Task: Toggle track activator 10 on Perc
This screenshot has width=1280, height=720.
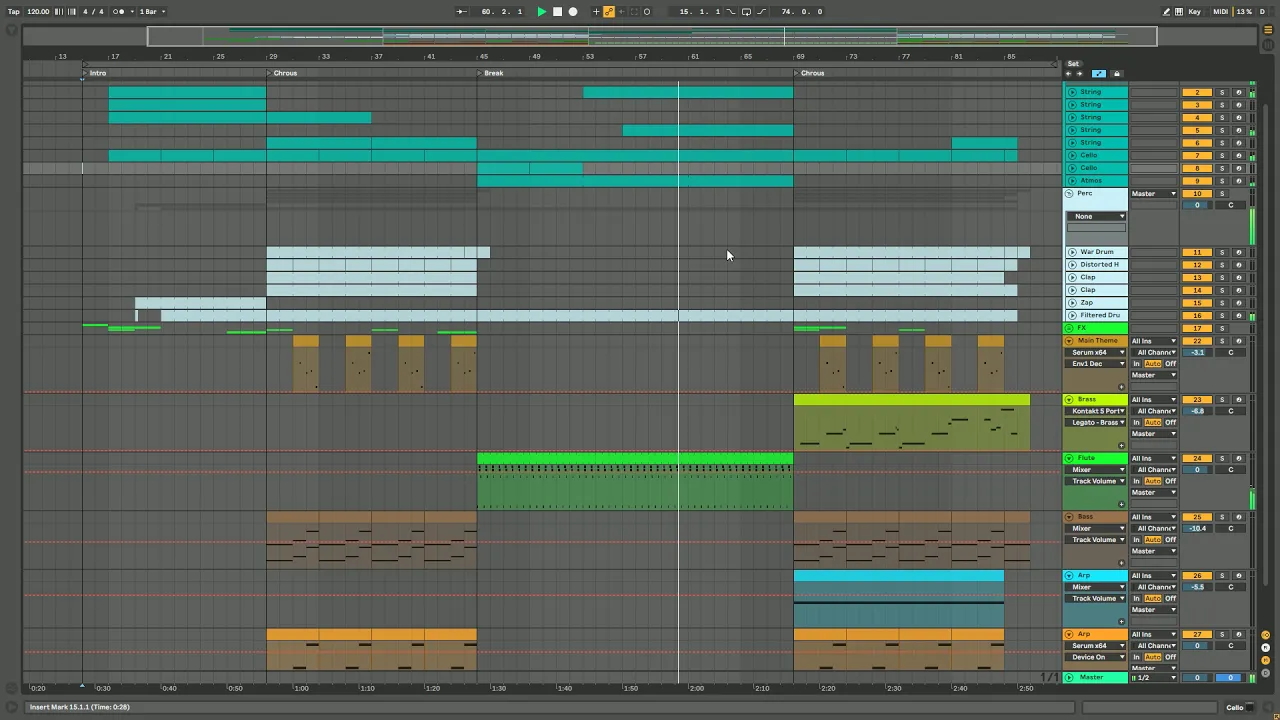Action: click(x=1197, y=193)
